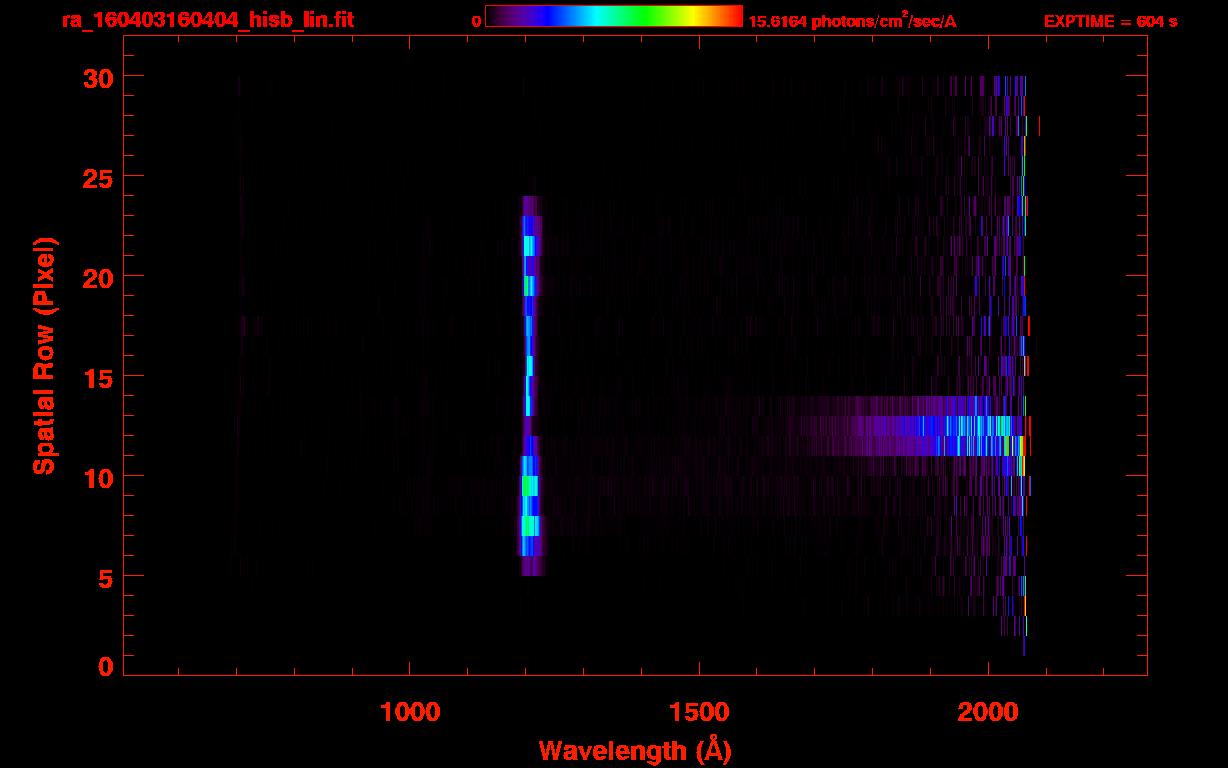Click the Wavelength (Å) axis title
The height and width of the screenshot is (768, 1228).
pos(635,751)
